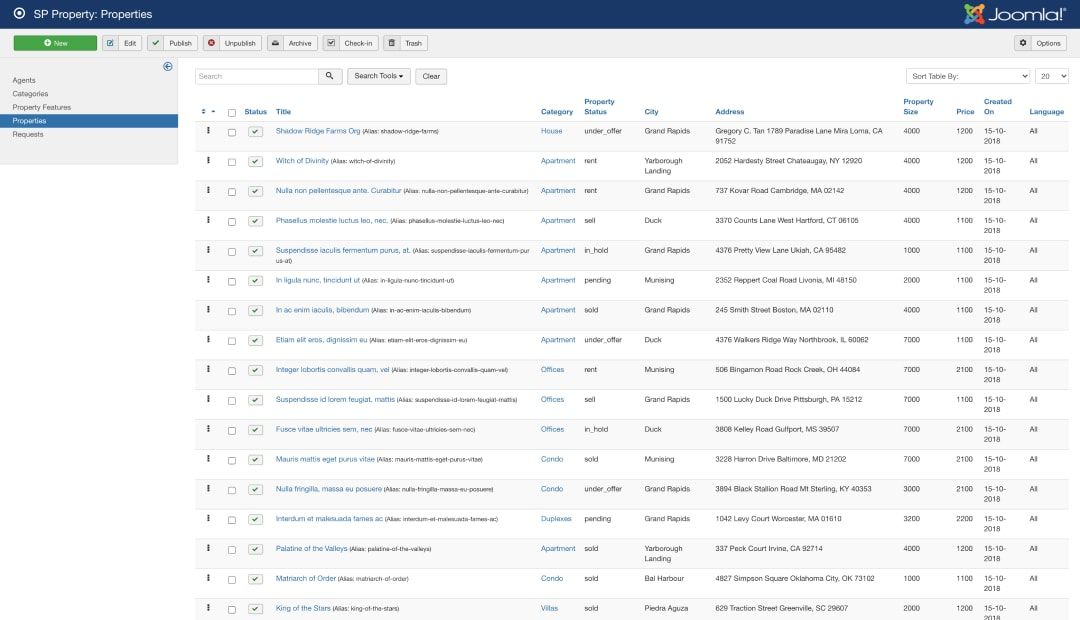Select Properties in the sidebar
The image size is (1080, 620).
89,121
